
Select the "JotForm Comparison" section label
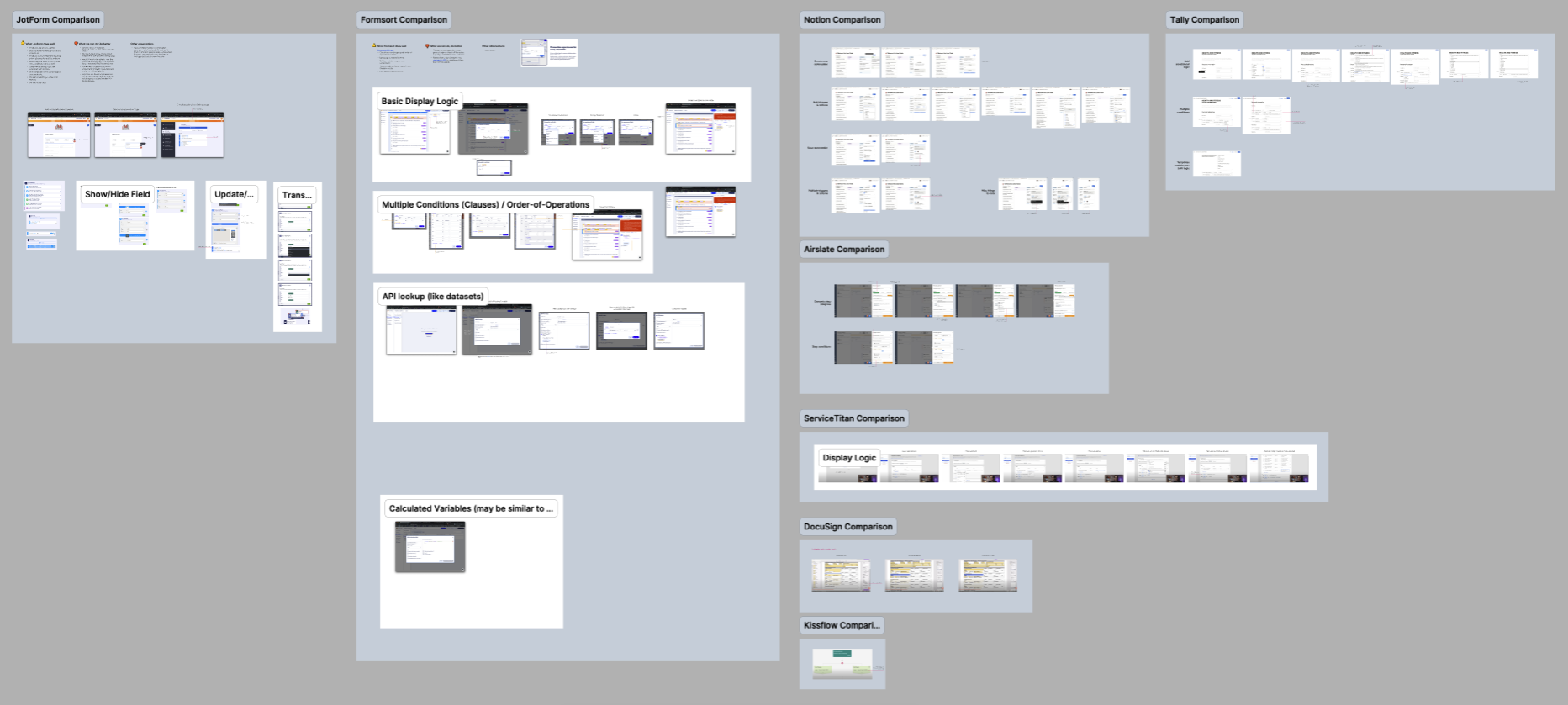(58, 20)
